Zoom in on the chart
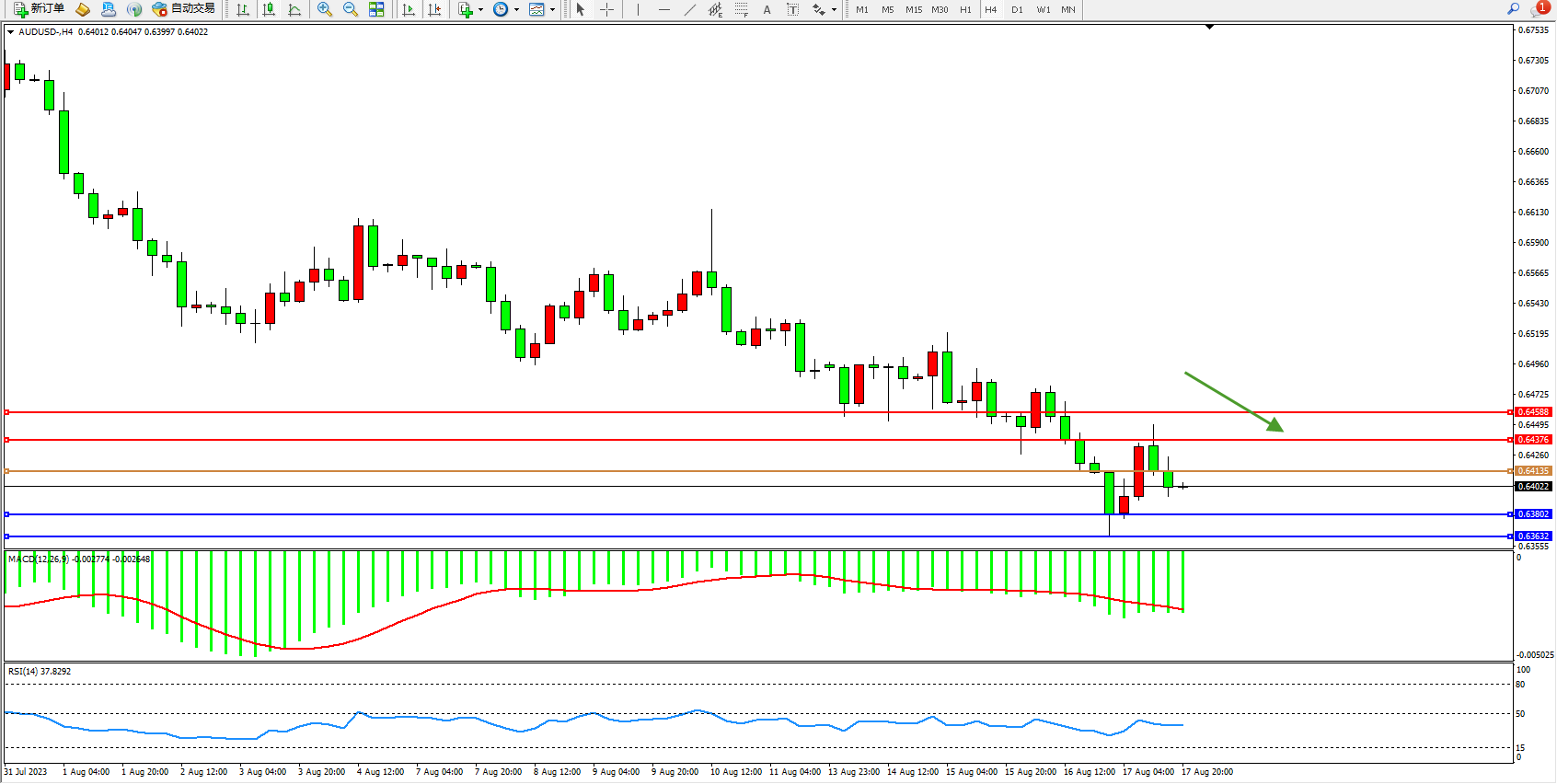This screenshot has height=784, width=1557. pyautogui.click(x=325, y=9)
